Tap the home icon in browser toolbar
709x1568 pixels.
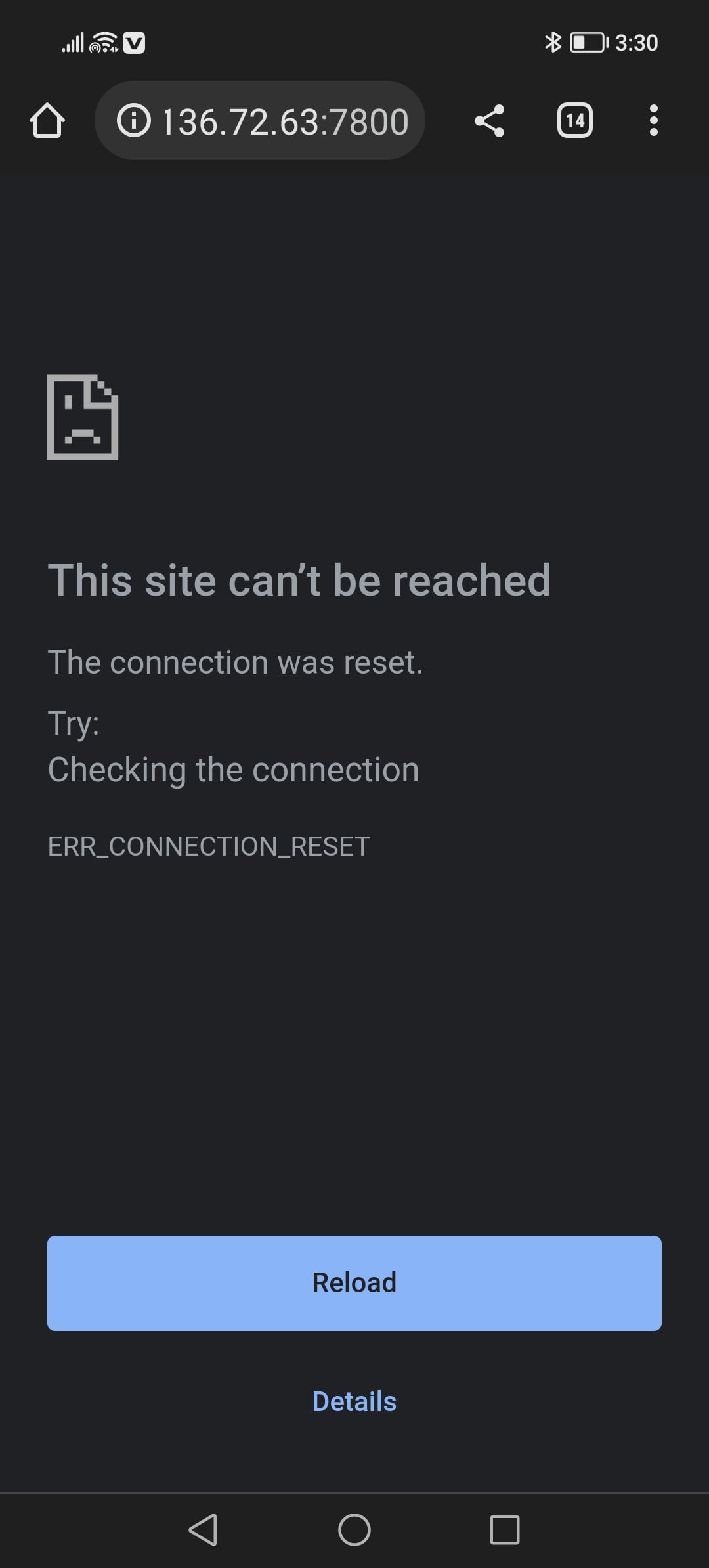pos(47,121)
